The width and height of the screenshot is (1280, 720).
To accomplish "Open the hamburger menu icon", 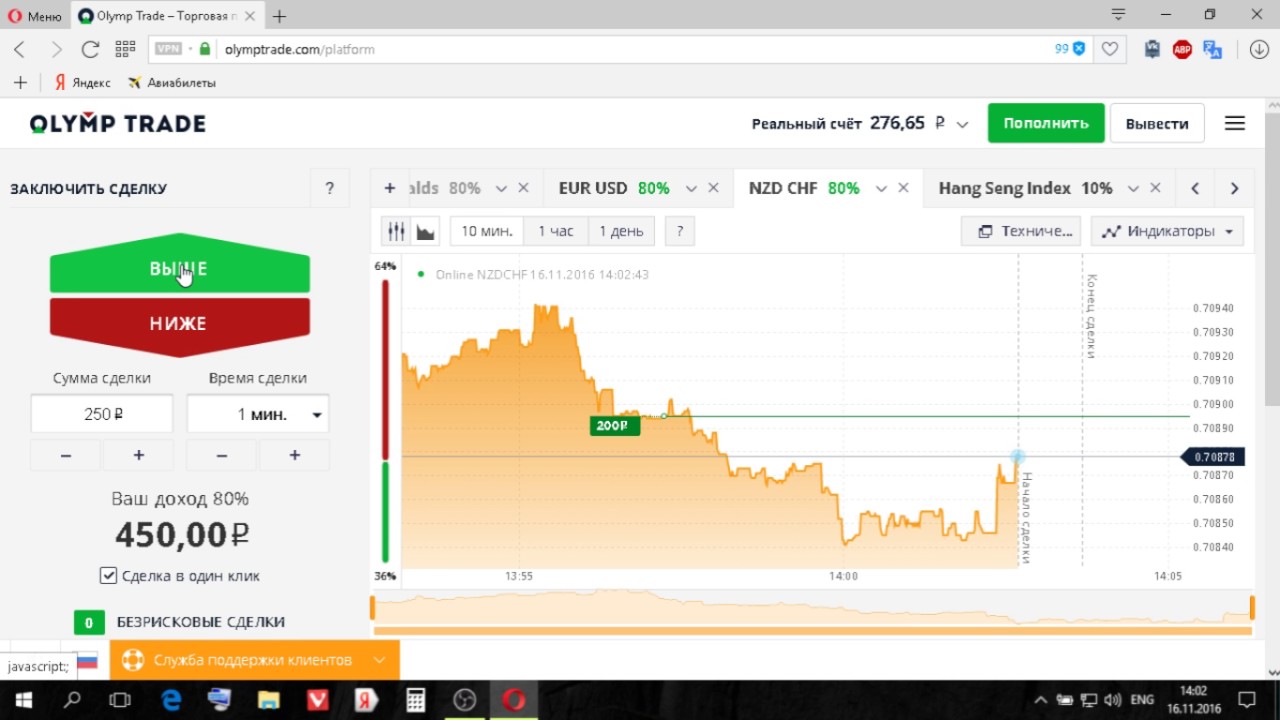I will (x=1235, y=123).
